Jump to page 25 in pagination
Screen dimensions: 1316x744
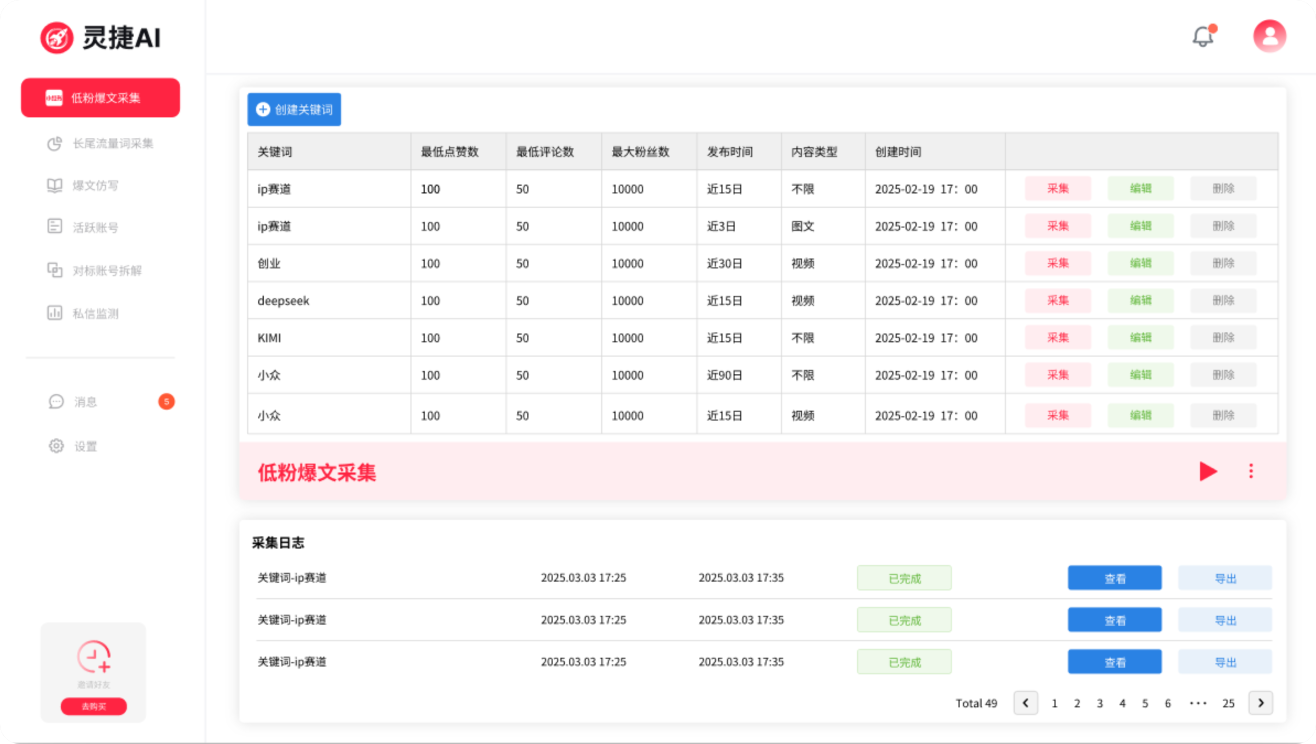[1228, 703]
